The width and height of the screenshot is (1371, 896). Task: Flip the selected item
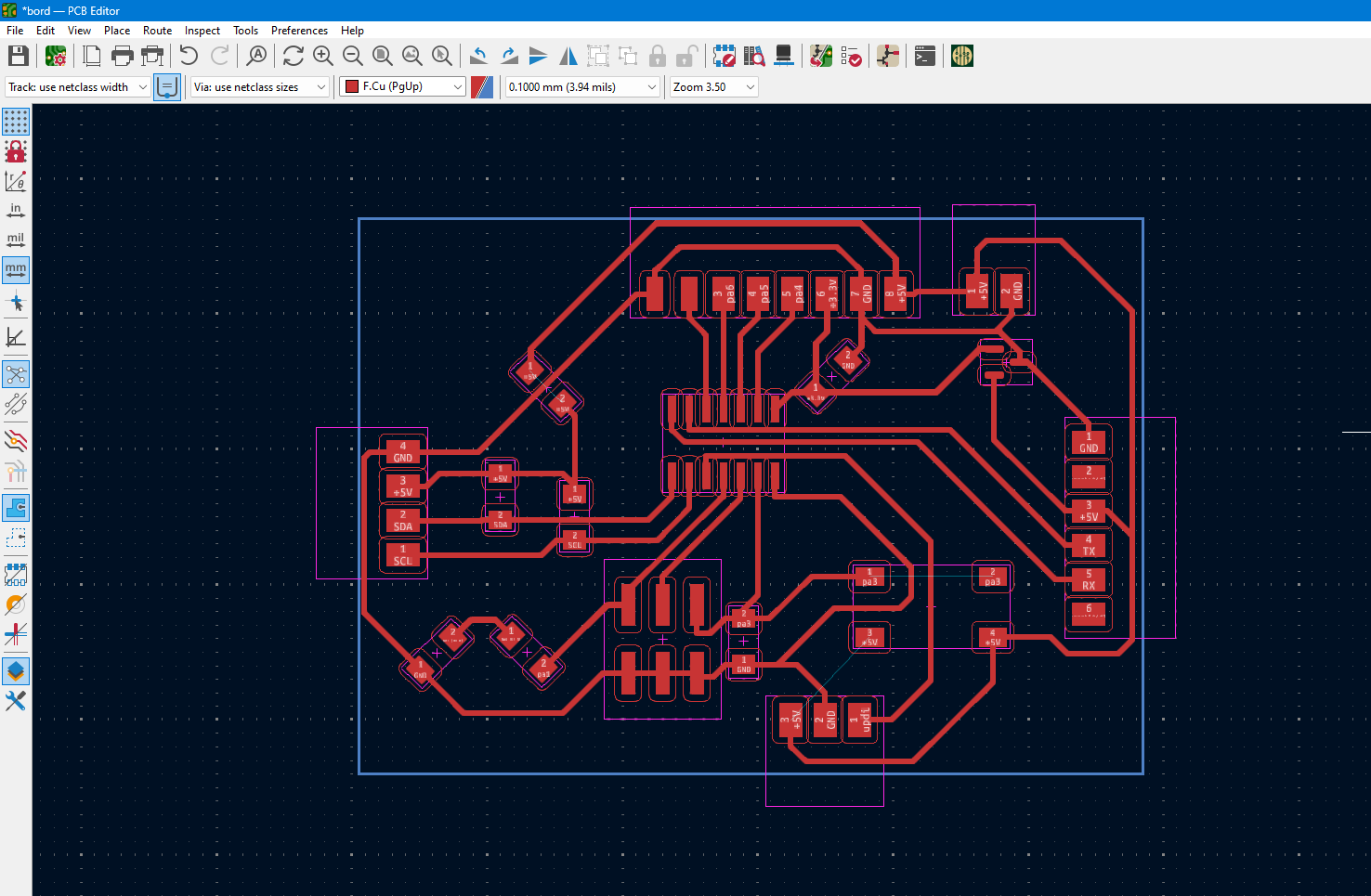tap(539, 57)
